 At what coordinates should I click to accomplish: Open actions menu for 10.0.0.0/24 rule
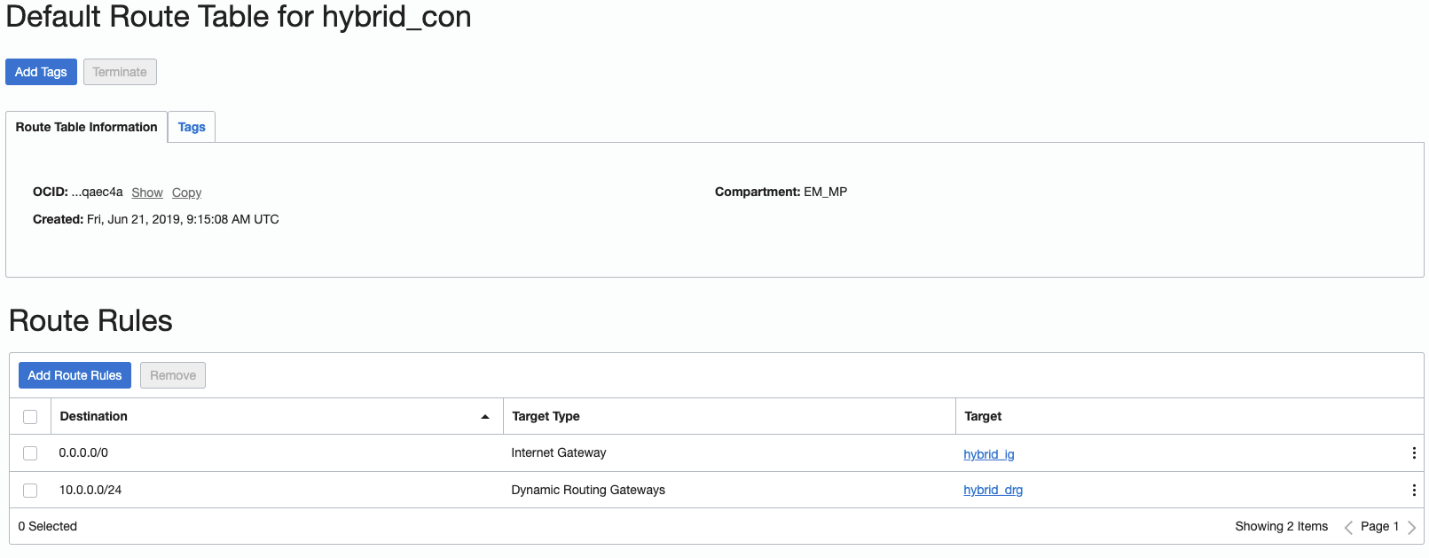[x=1413, y=490]
